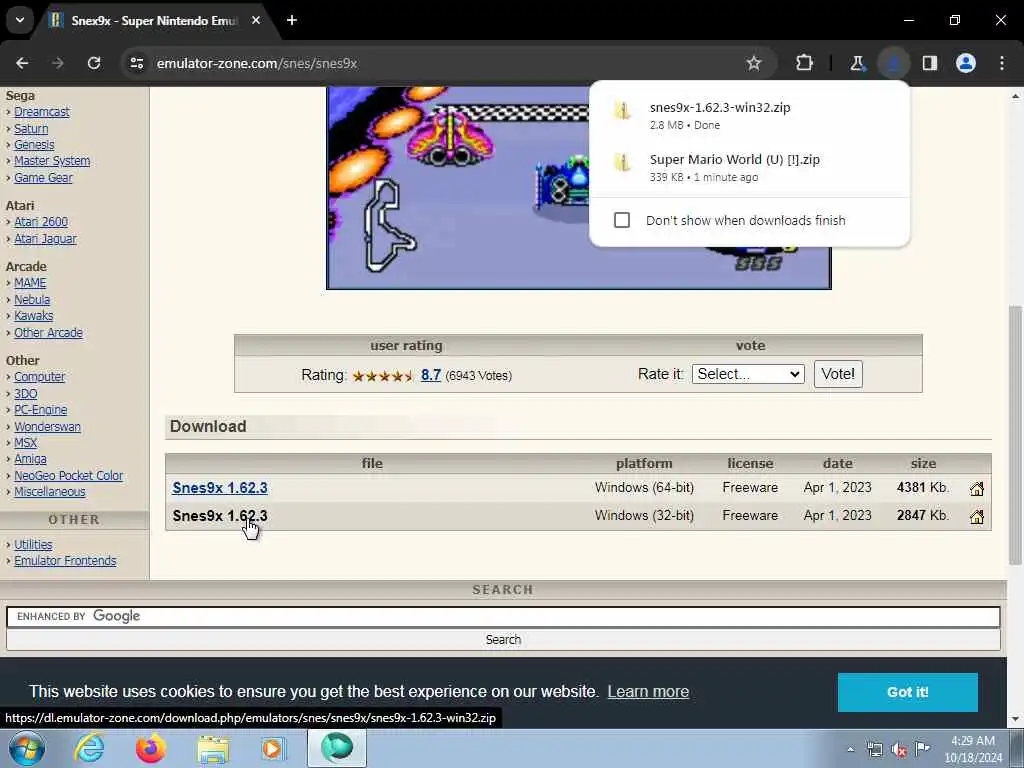Image resolution: width=1024 pixels, height=768 pixels.
Task: Launch Internet Explorer from taskbar
Action: (89, 748)
